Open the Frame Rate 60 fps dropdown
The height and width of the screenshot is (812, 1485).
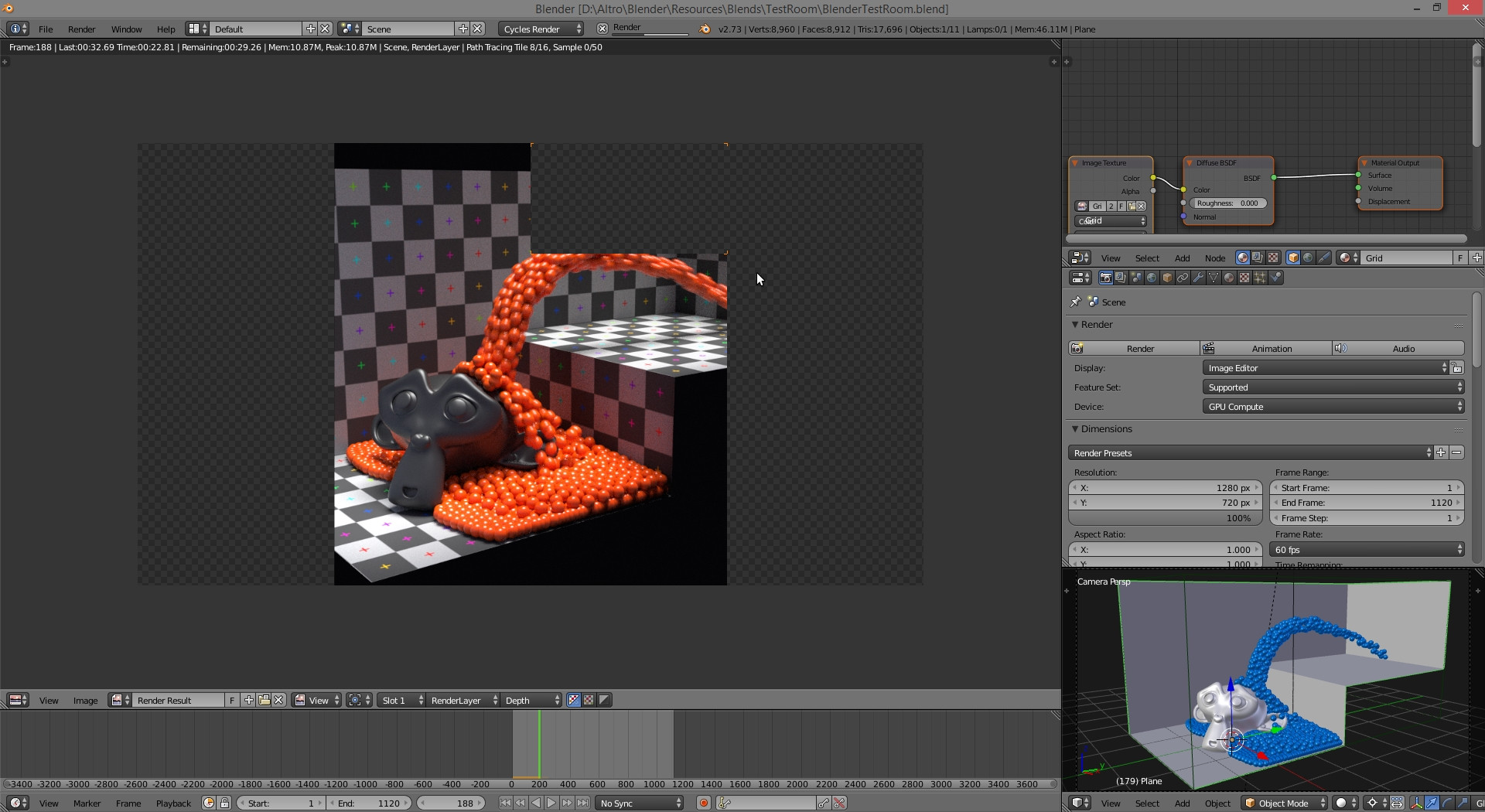[x=1367, y=550]
